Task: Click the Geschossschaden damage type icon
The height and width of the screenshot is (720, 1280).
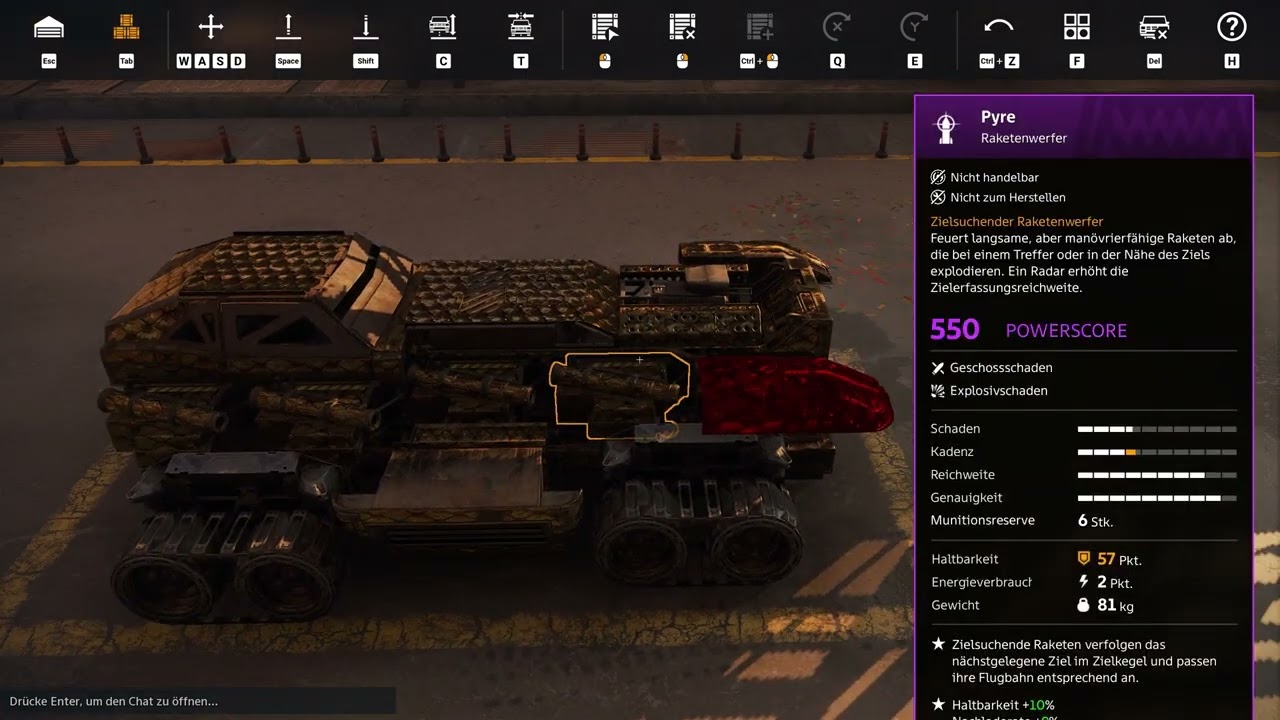Action: coord(938,367)
